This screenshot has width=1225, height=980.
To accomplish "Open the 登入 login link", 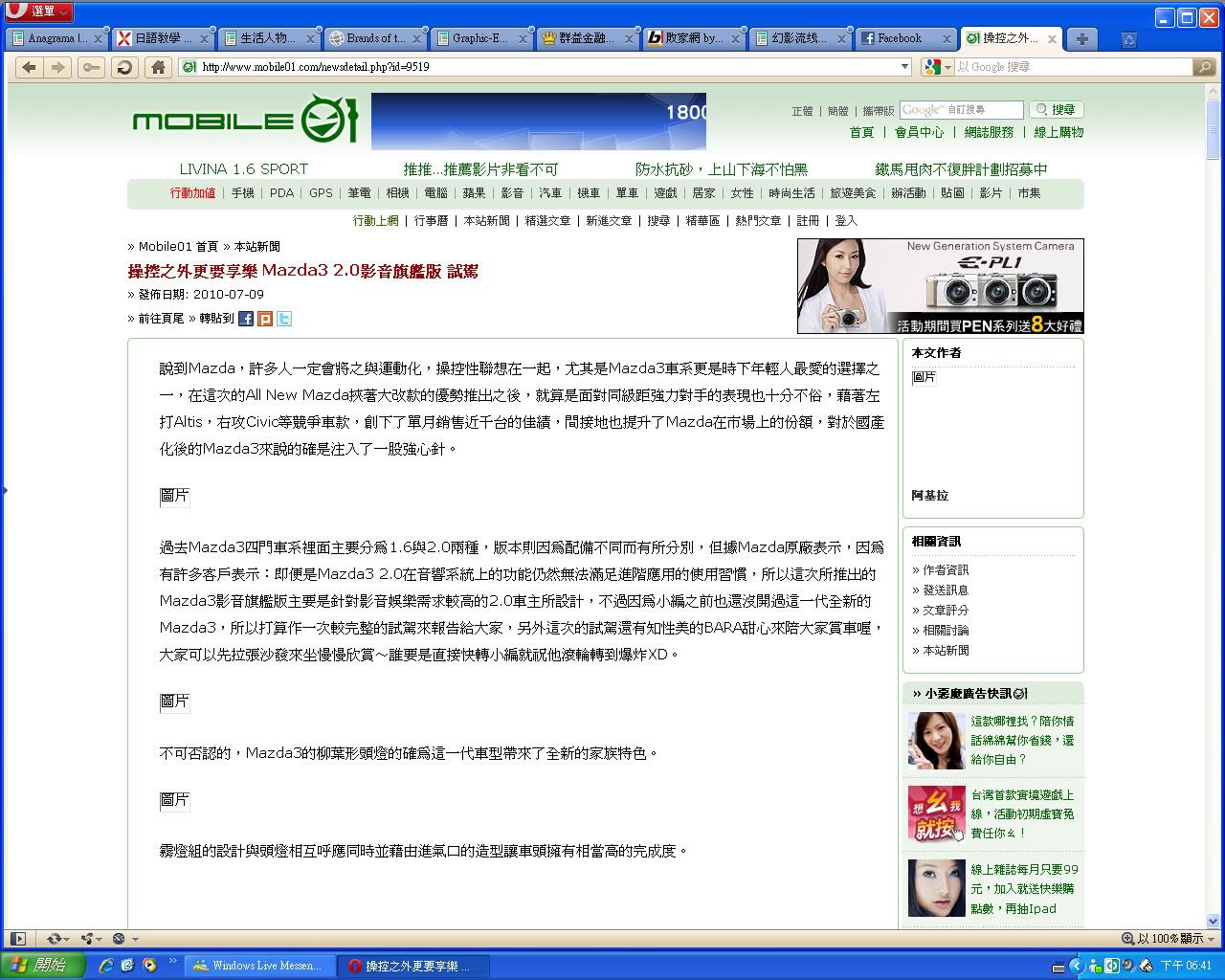I will coord(846,221).
